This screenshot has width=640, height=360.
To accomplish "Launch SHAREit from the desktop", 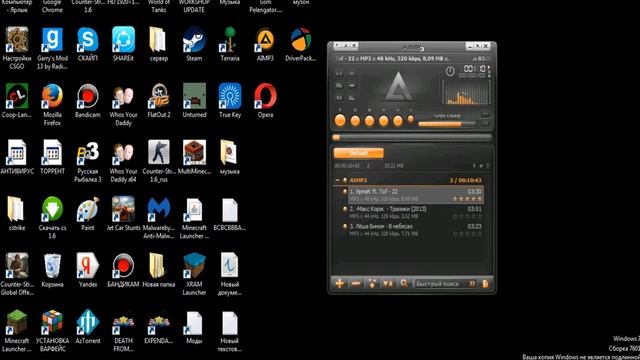I will (x=123, y=44).
